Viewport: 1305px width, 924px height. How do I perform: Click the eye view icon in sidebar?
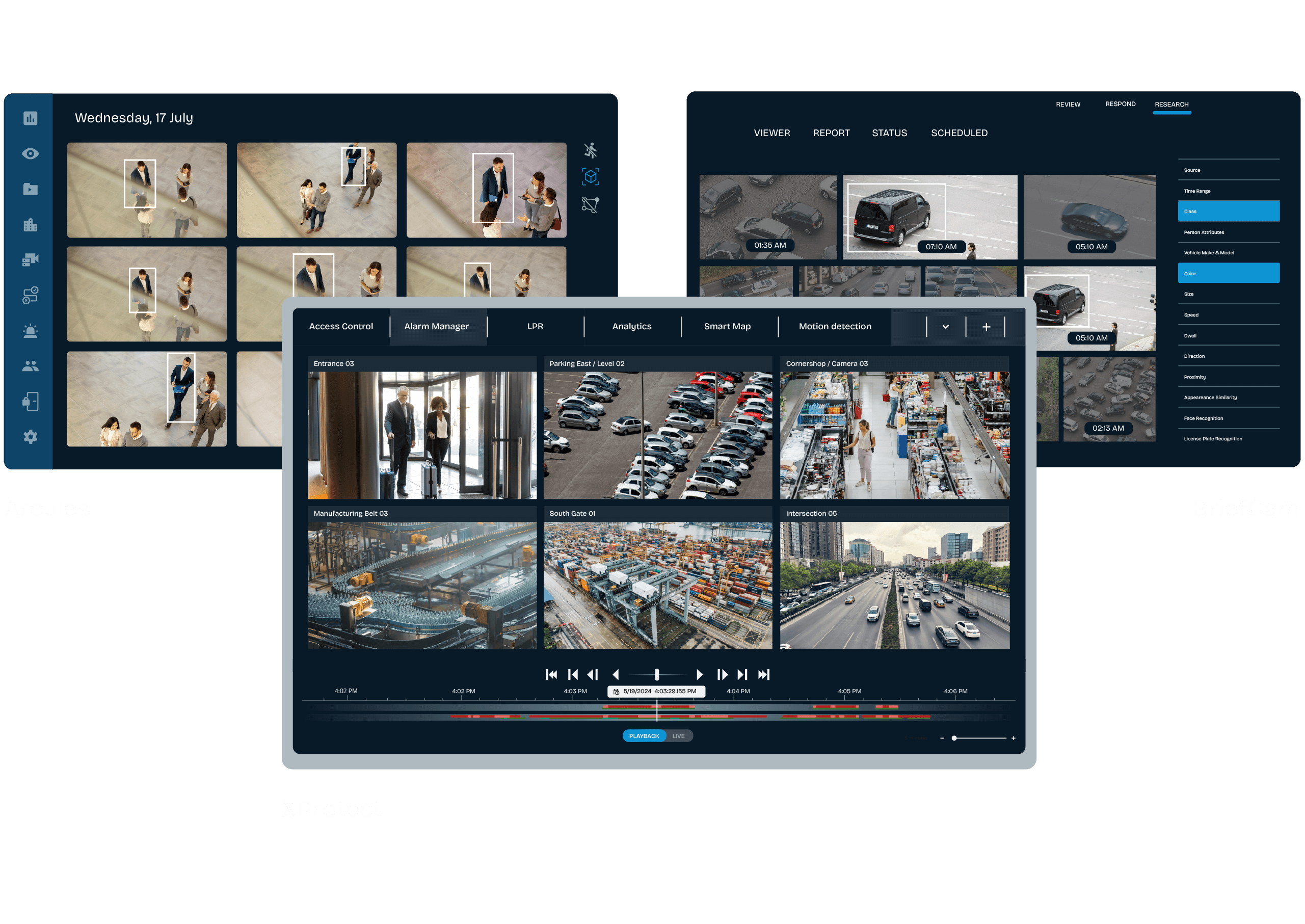click(x=30, y=153)
